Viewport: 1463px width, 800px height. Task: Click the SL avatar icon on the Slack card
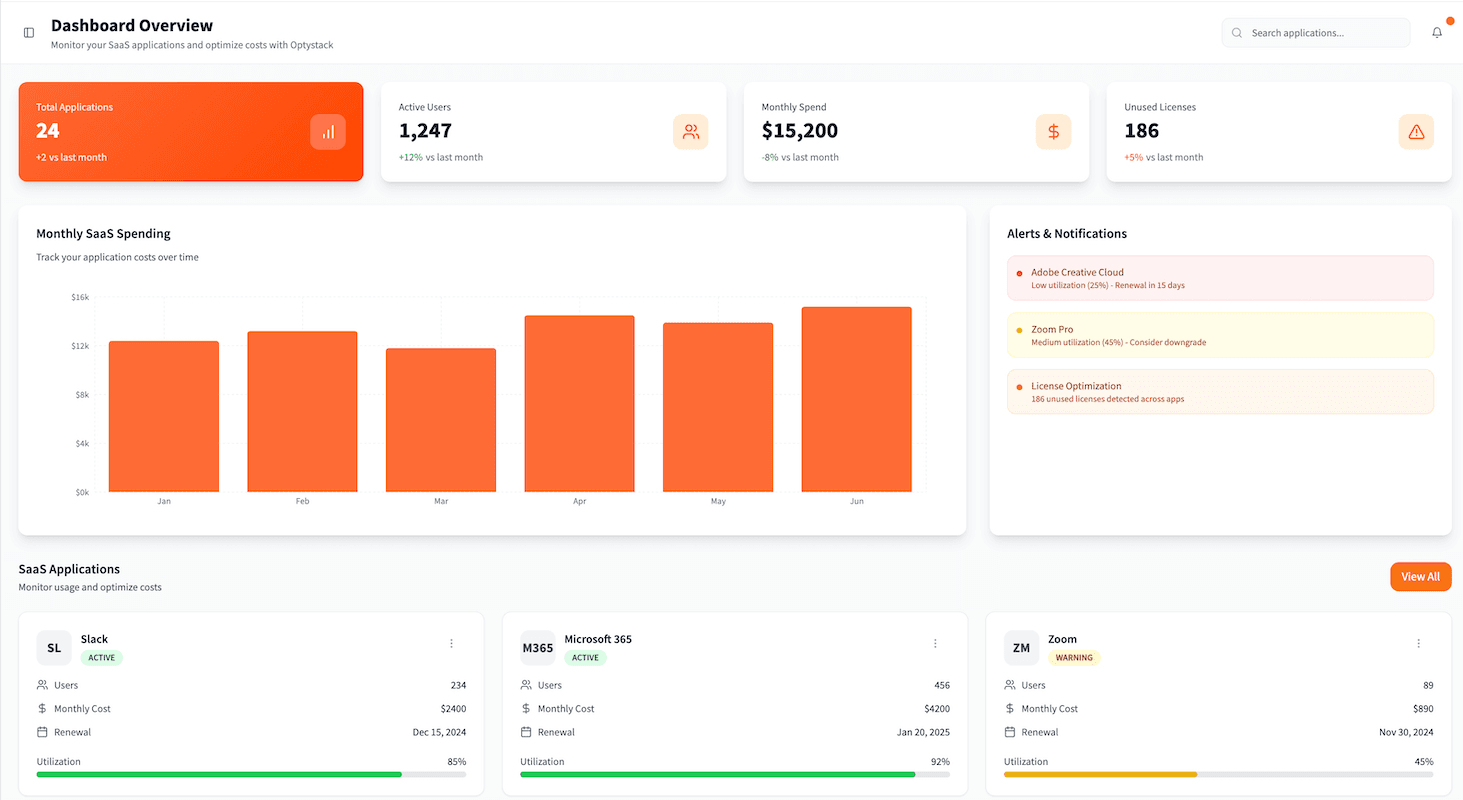tap(54, 648)
